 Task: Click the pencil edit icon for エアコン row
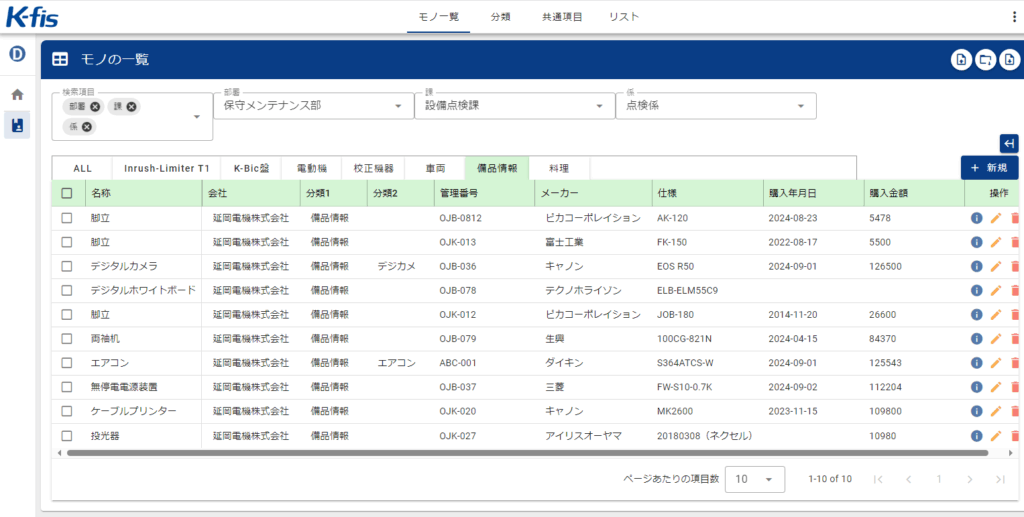(996, 363)
